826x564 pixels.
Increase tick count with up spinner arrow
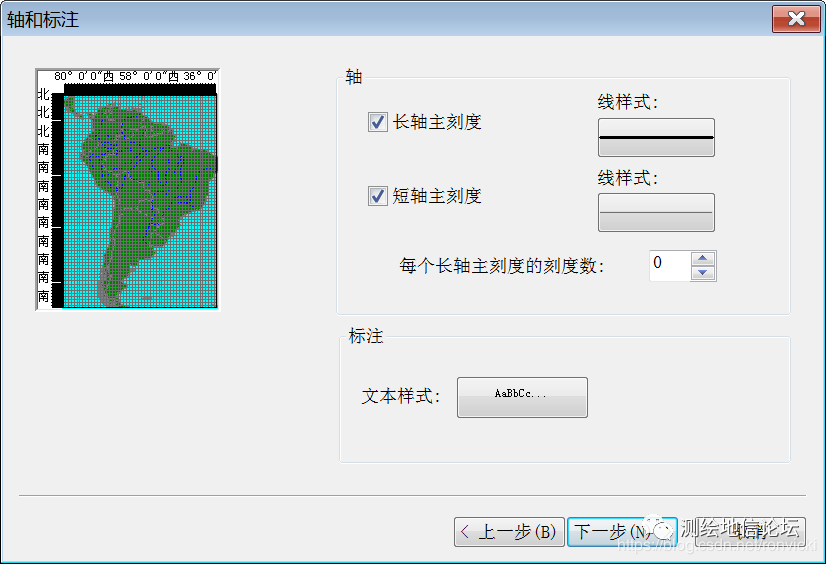click(703, 258)
